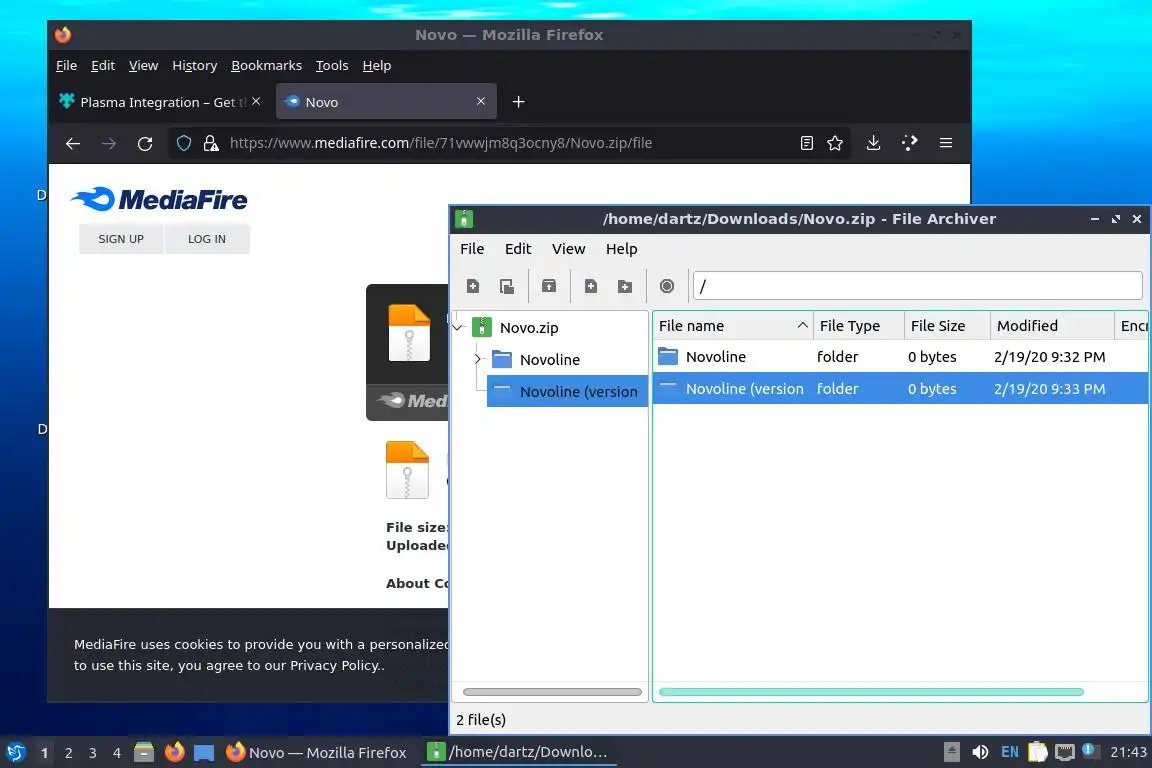
Task: Expand the Novoline folder in tree
Action: pyautogui.click(x=478, y=359)
